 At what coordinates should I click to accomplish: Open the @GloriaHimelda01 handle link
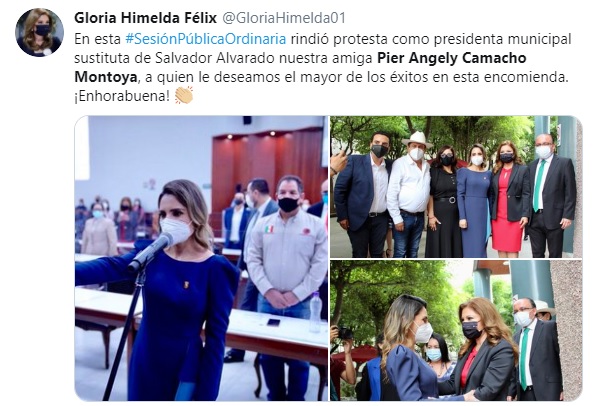coord(284,18)
